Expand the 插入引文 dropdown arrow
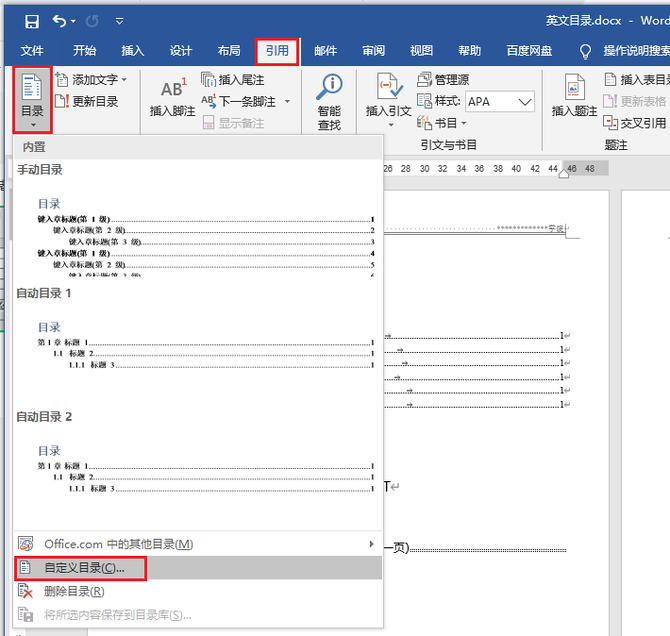This screenshot has height=636, width=670. tap(391, 125)
